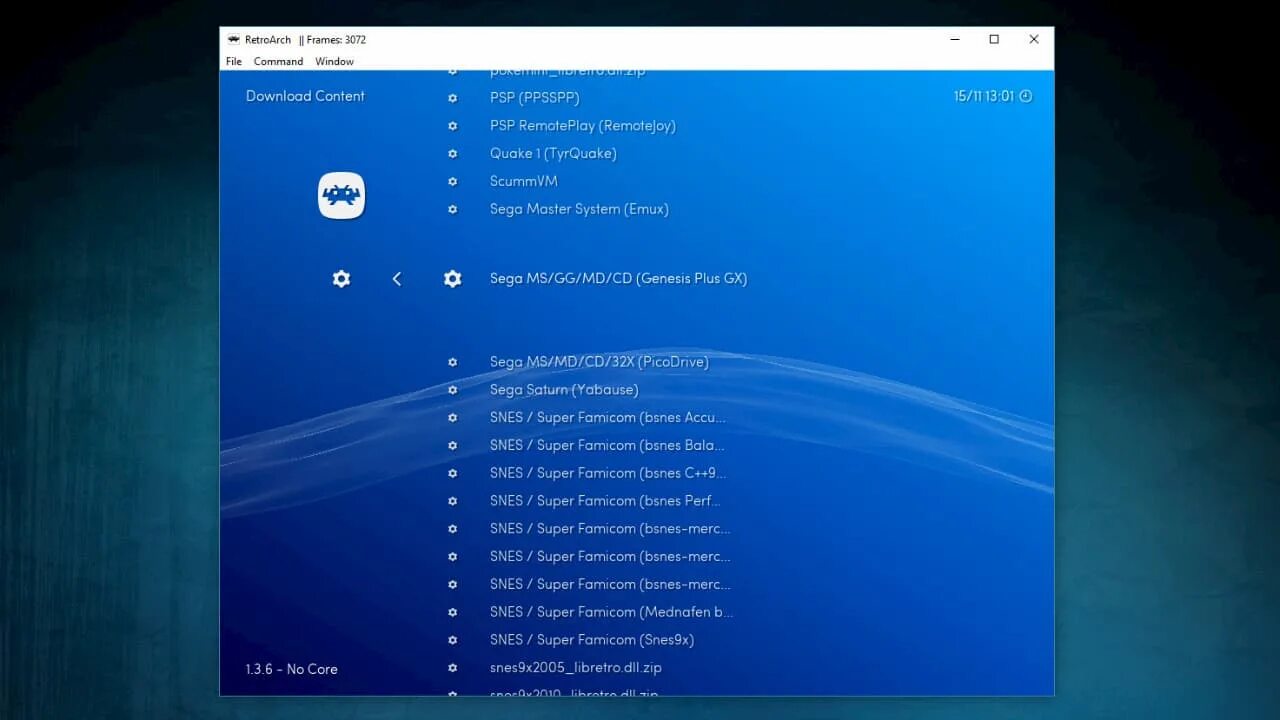This screenshot has width=1280, height=720.
Task: Click gear icon next to Sega Master System (Emux)
Action: coord(452,210)
